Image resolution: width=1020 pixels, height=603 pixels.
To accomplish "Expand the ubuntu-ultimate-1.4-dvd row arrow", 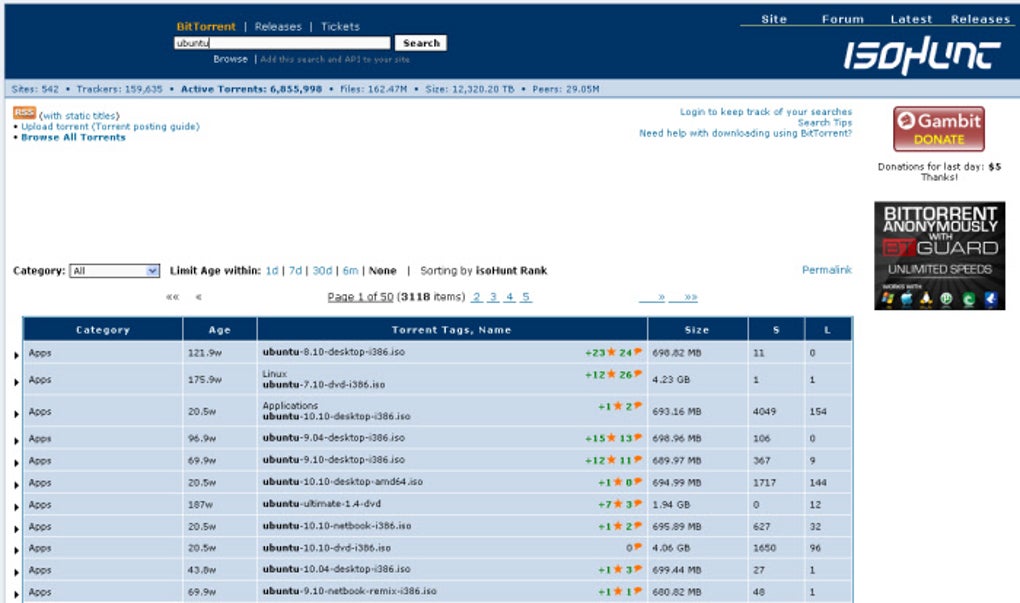I will click(x=16, y=507).
